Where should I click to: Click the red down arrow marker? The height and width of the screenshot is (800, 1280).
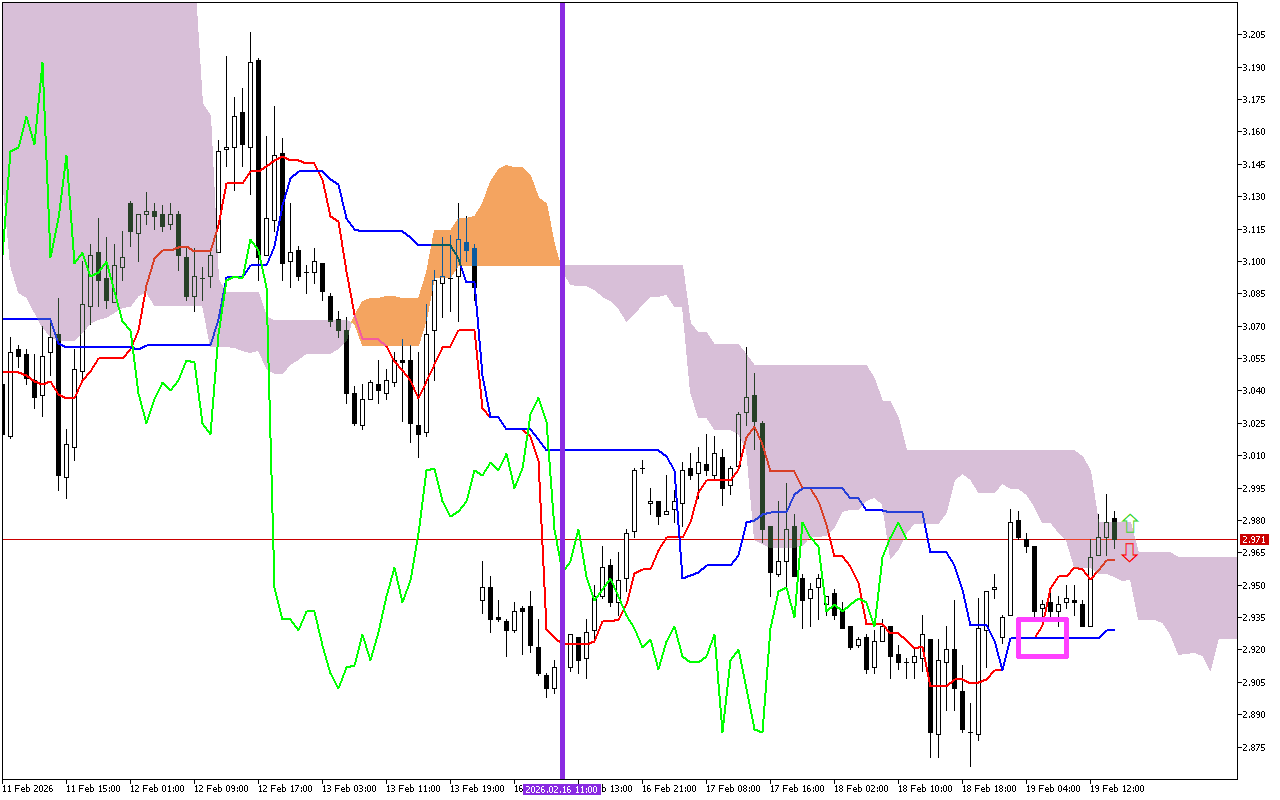click(1129, 553)
